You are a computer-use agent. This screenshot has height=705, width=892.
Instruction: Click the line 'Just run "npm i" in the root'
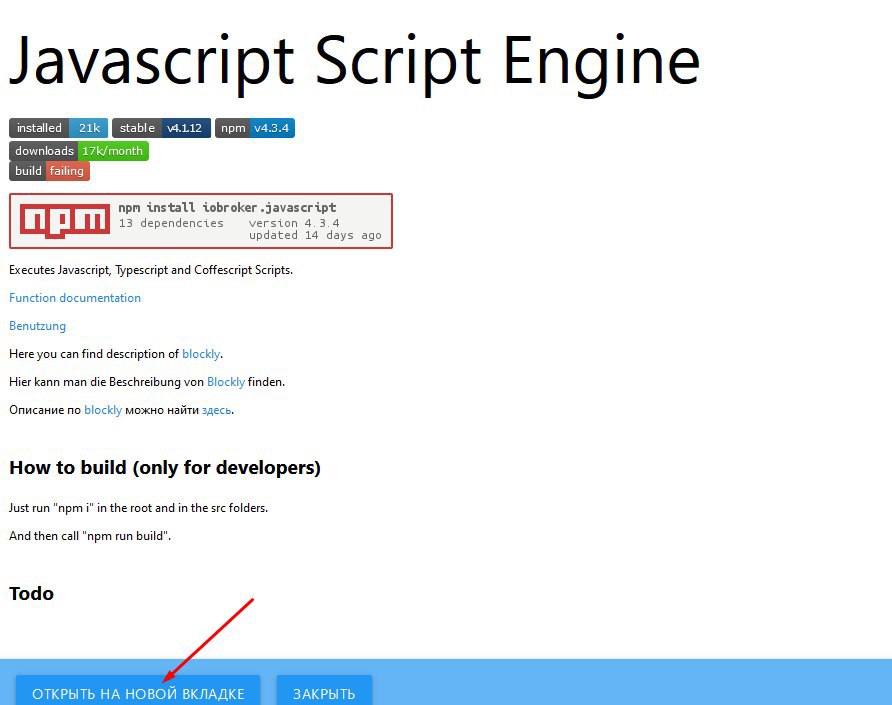[138, 508]
